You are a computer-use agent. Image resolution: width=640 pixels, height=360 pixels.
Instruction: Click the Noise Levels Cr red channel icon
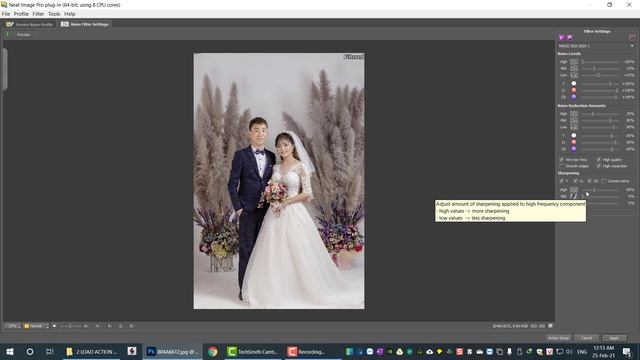click(x=573, y=90)
